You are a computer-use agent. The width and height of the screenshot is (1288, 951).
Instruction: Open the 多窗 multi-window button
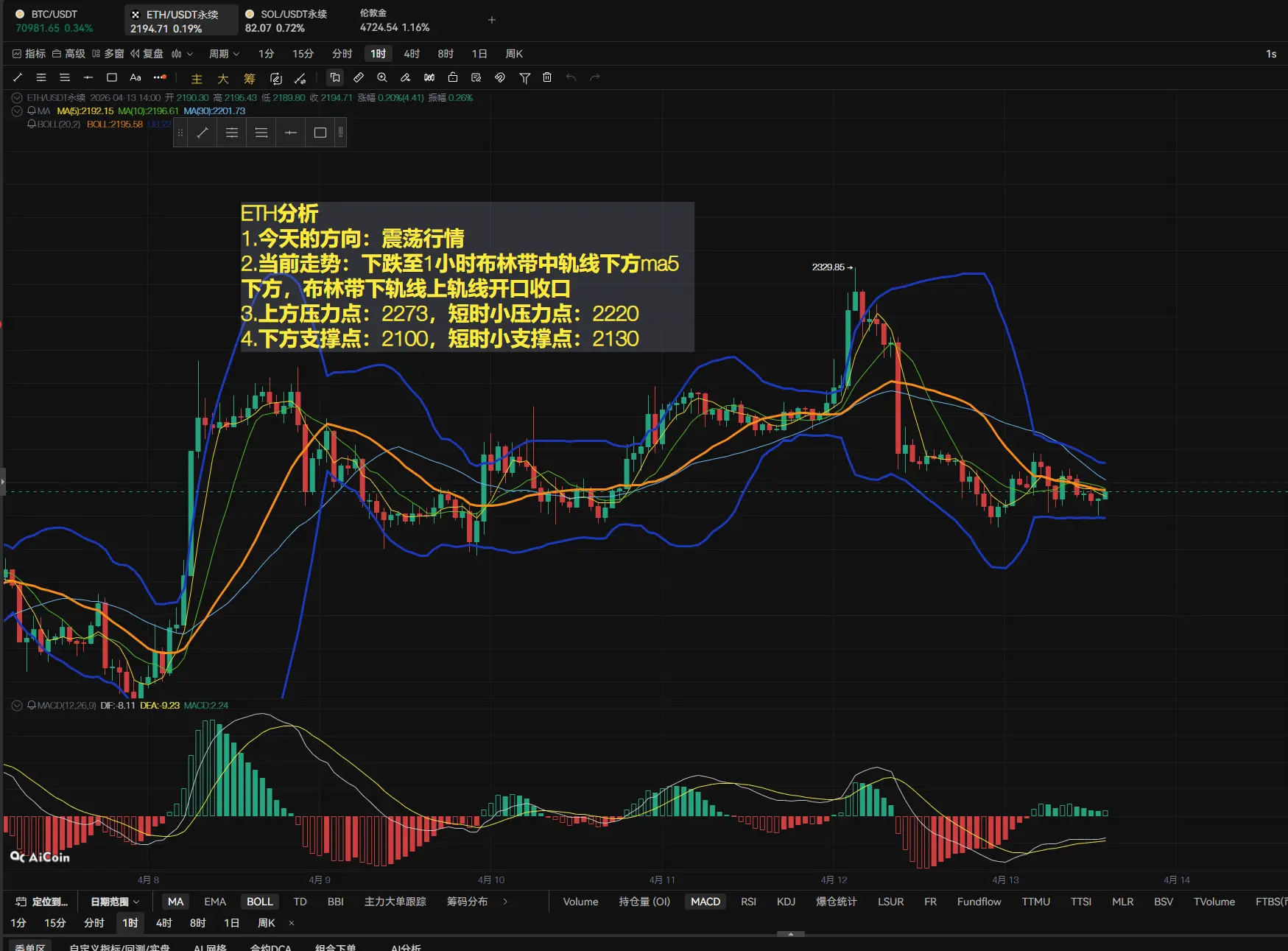[x=108, y=54]
